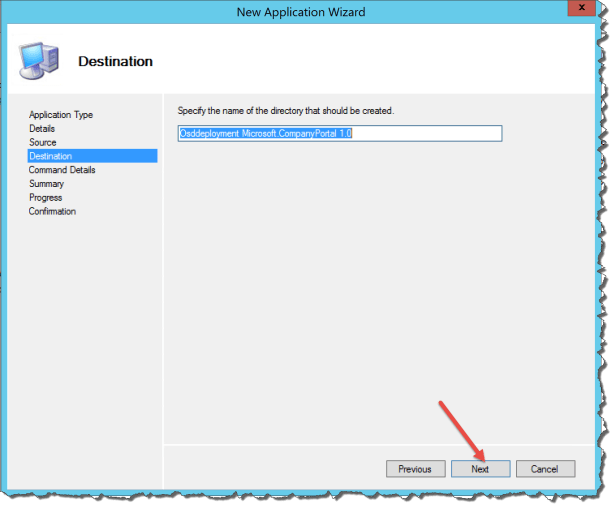Click the directory name text field
Screen dimensions: 616x509
(339, 133)
